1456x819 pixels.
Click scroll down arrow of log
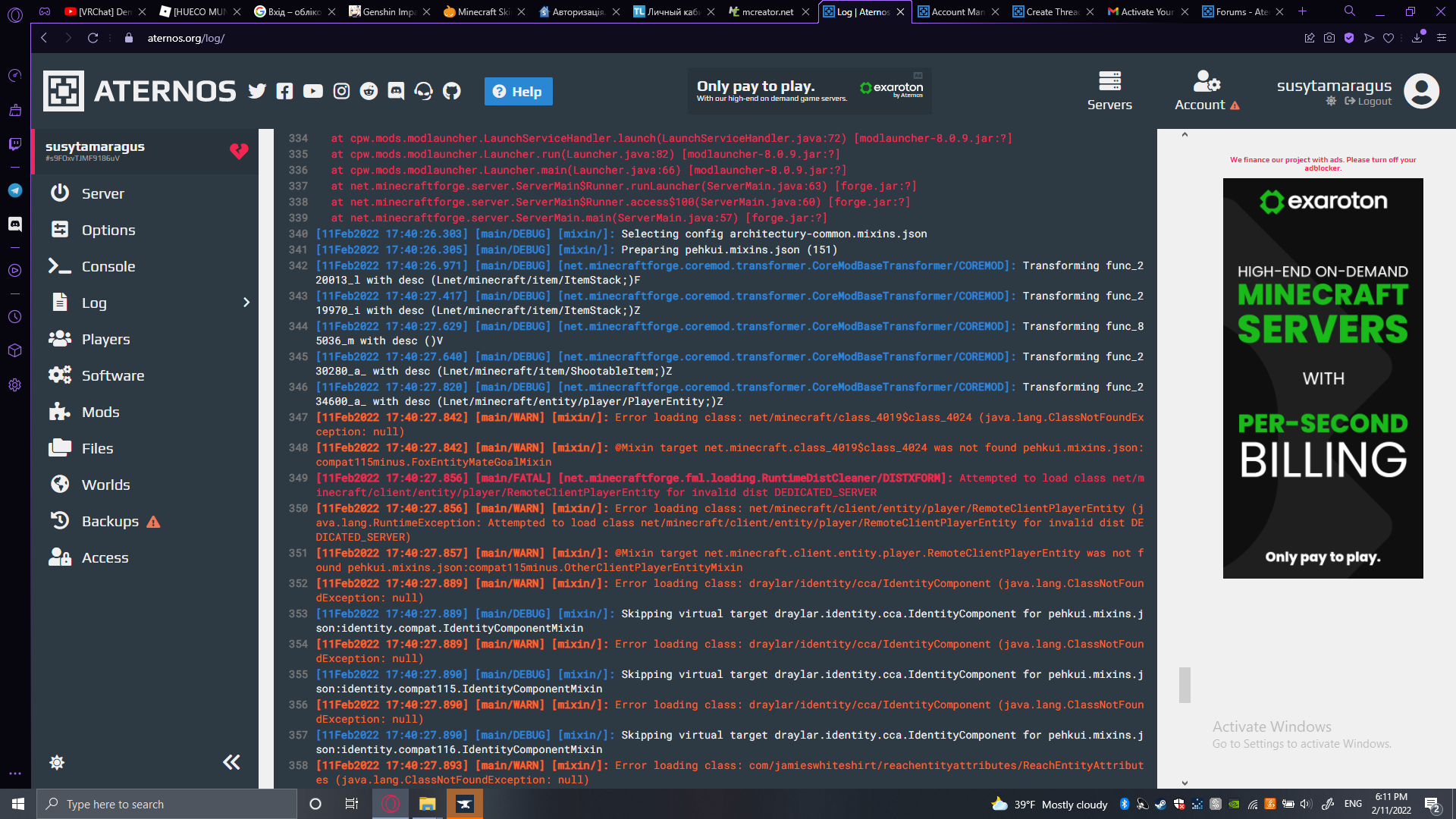coord(1185,783)
